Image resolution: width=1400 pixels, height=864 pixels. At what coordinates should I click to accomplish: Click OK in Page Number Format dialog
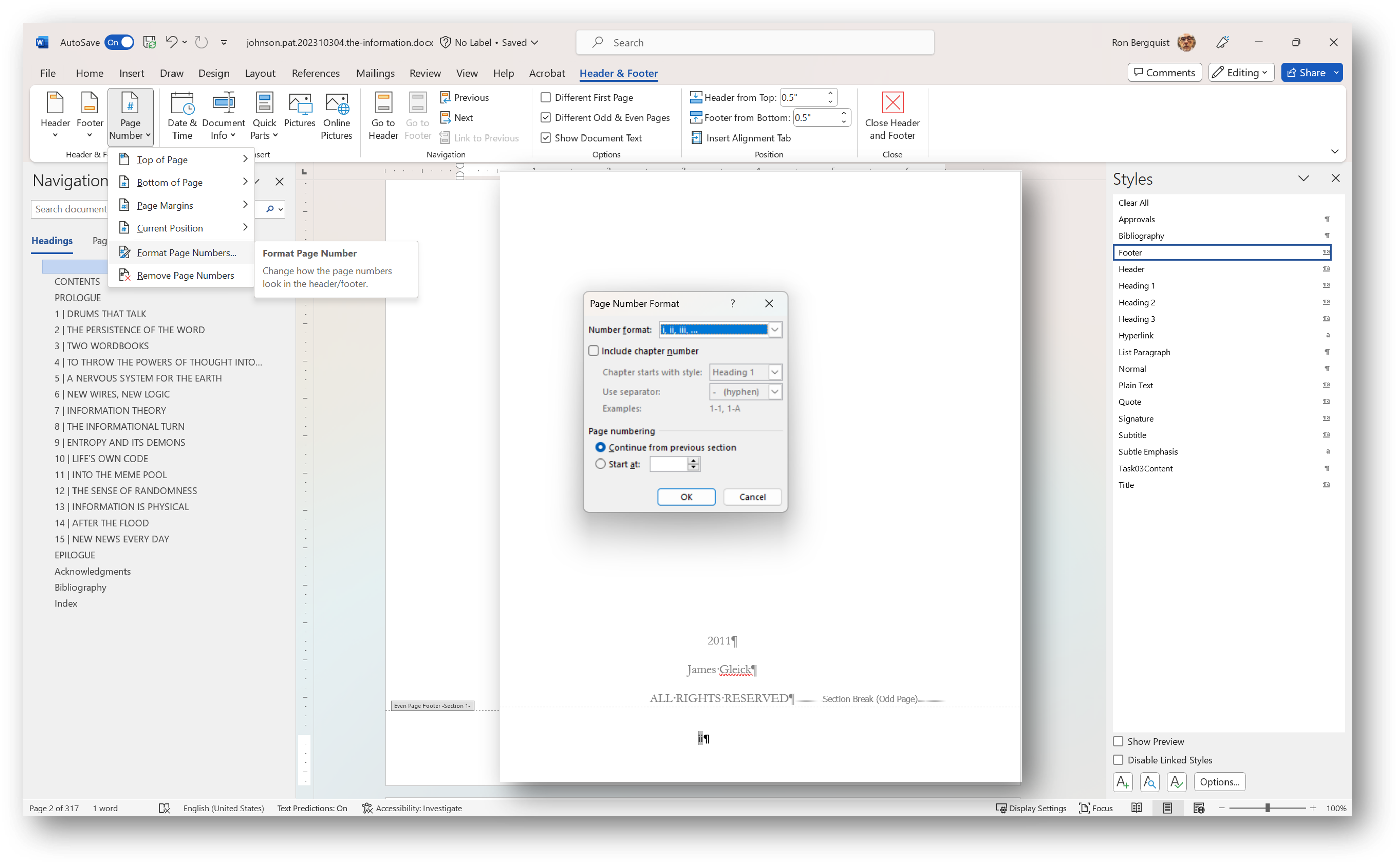pos(686,497)
